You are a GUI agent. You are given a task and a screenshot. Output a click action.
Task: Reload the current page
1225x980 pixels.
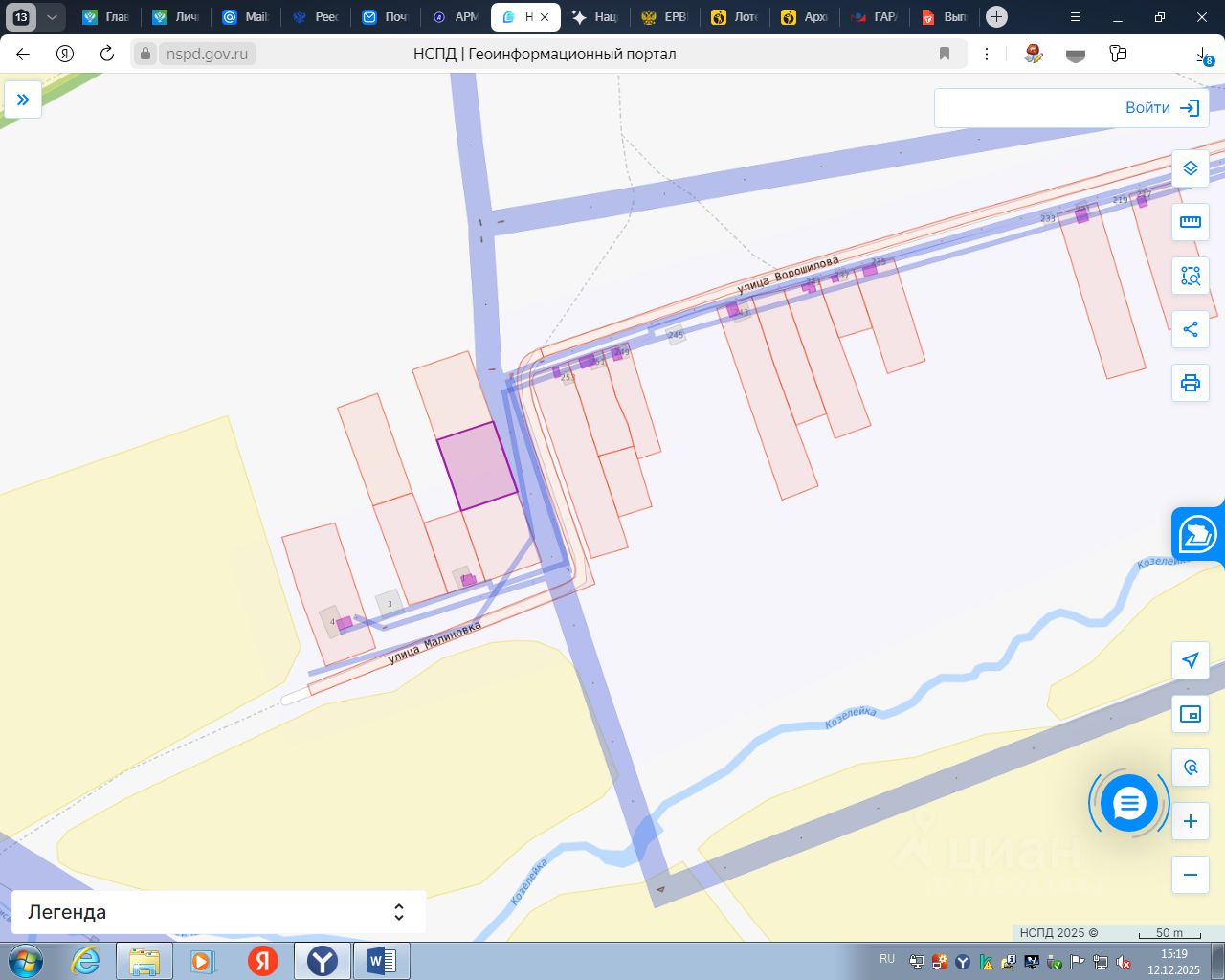click(107, 54)
